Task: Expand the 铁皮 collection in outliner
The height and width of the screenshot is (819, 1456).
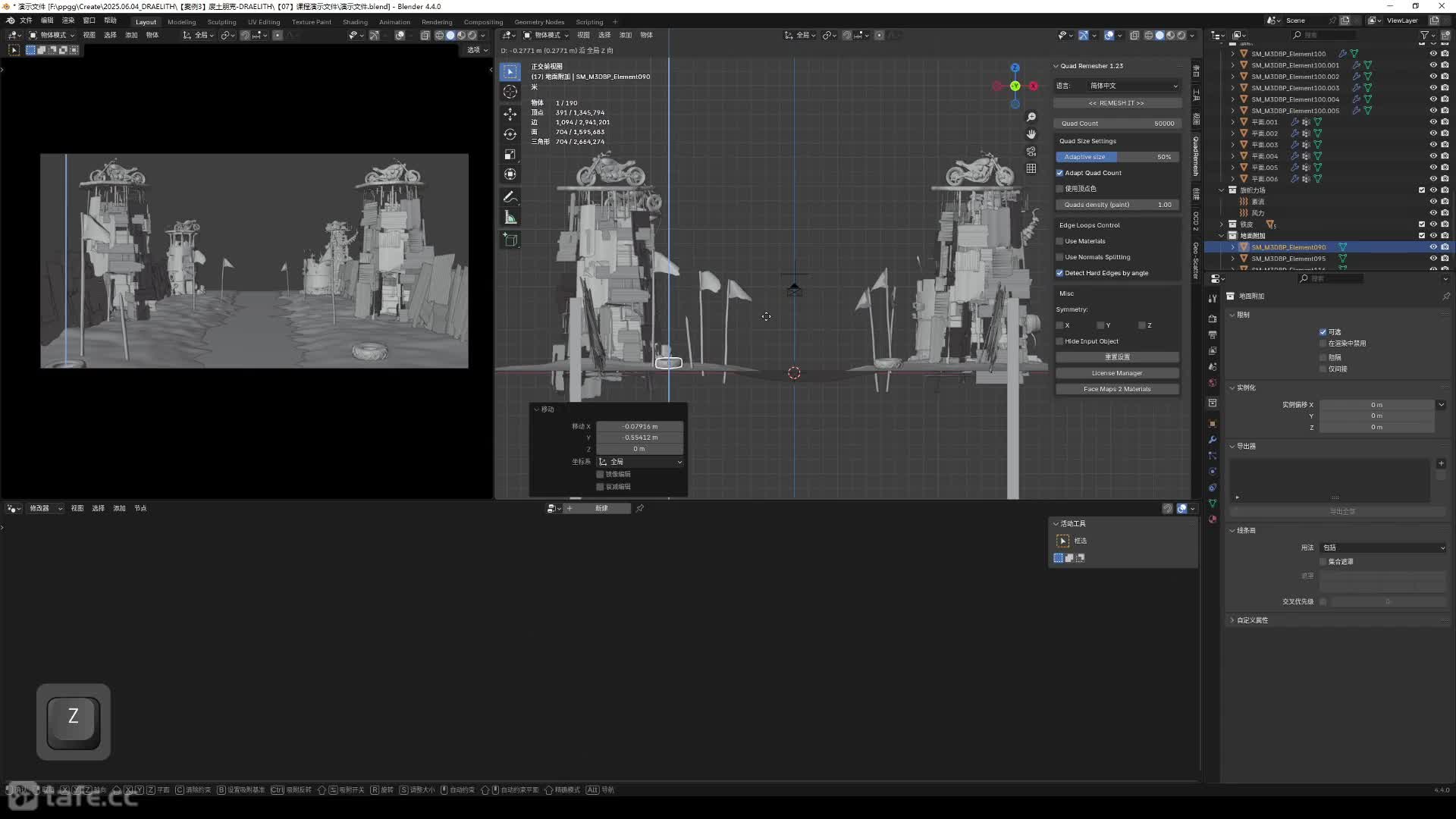Action: coord(1222,224)
